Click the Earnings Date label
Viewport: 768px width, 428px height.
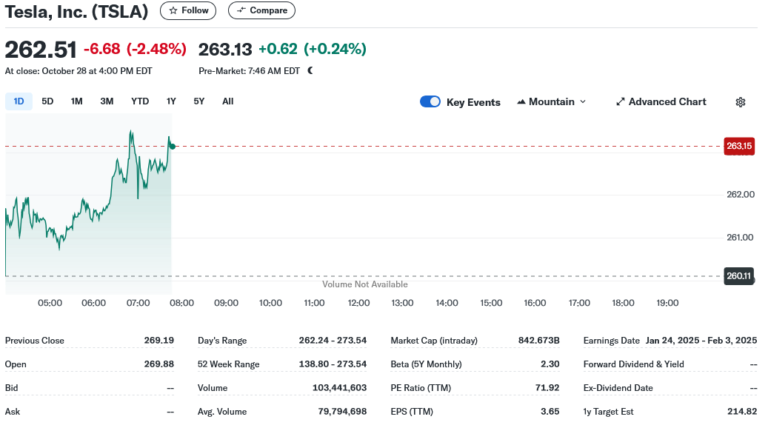611,340
